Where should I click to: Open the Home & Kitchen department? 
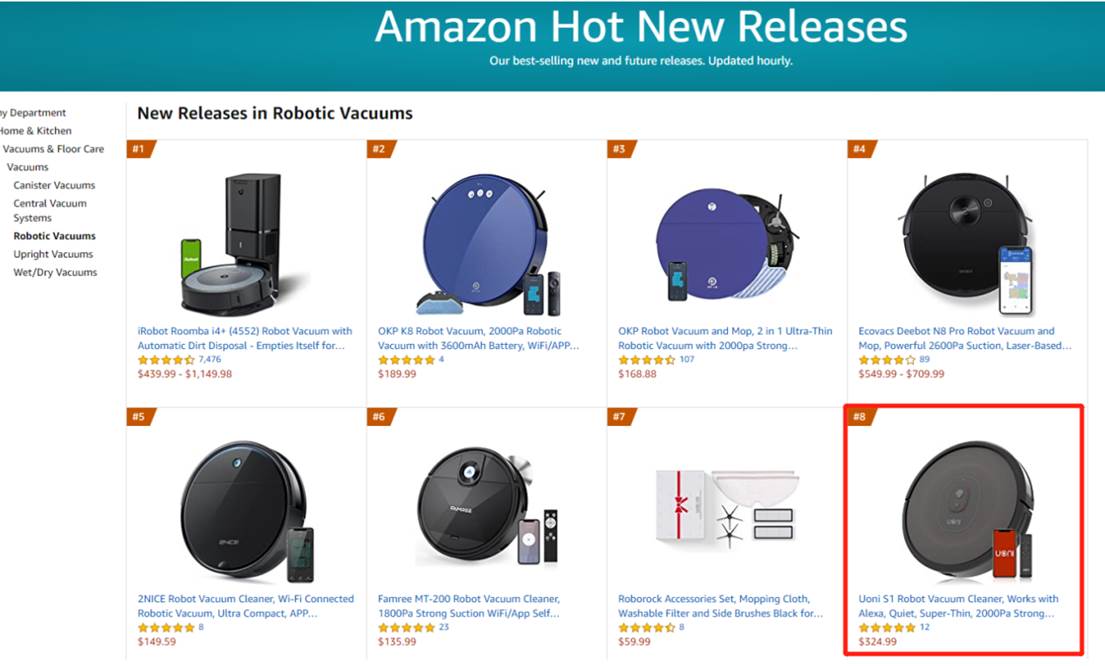36,131
